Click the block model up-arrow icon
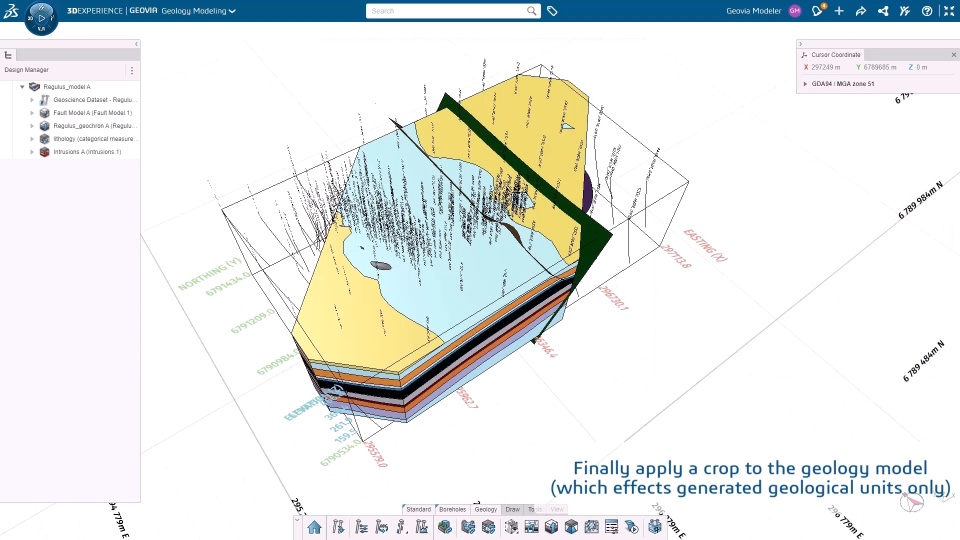Viewport: 960px width, 540px height. pos(551,527)
